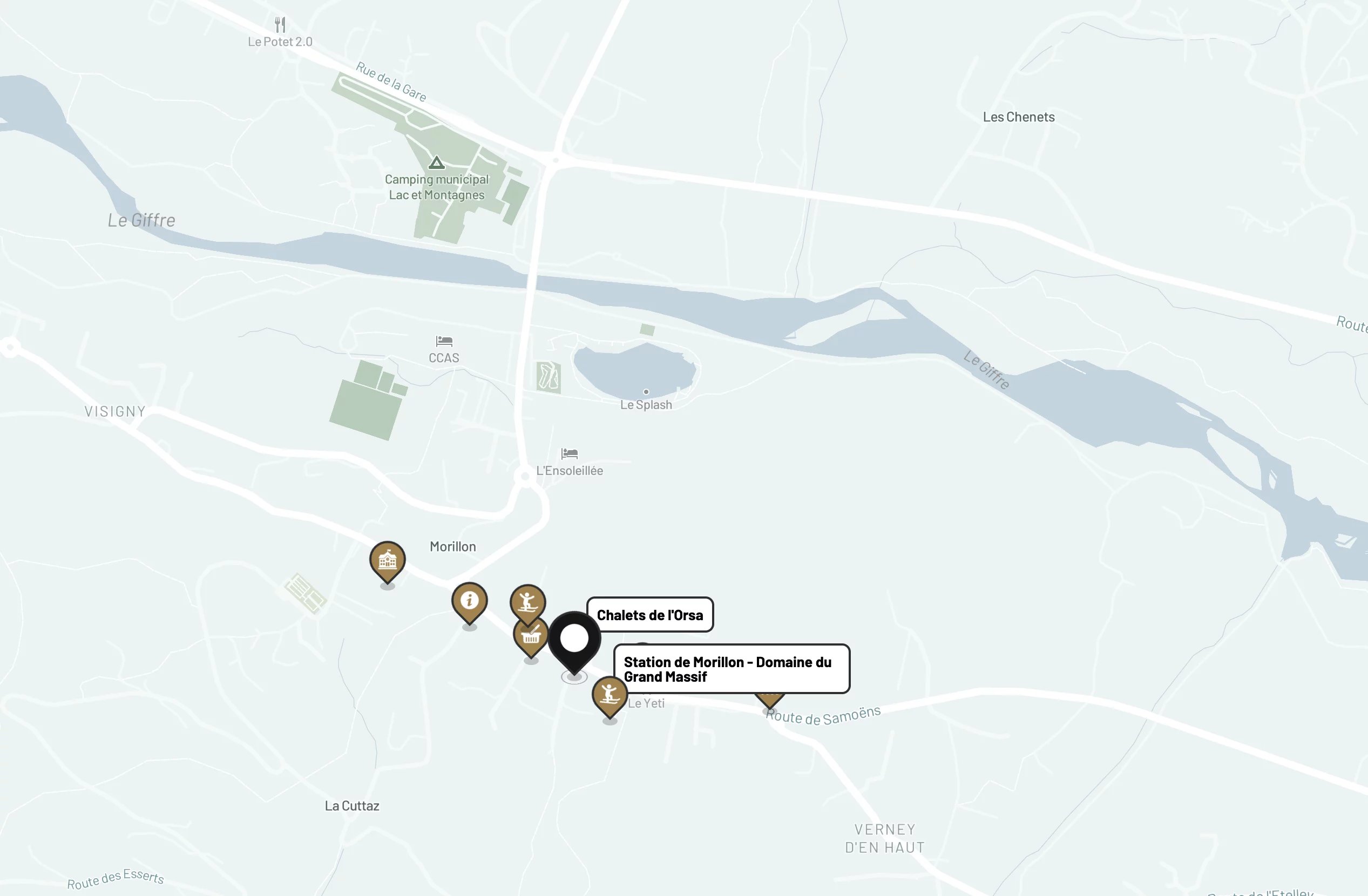Image resolution: width=1368 pixels, height=896 pixels.
Task: Click the Visigny hamlet label
Action: [x=115, y=411]
